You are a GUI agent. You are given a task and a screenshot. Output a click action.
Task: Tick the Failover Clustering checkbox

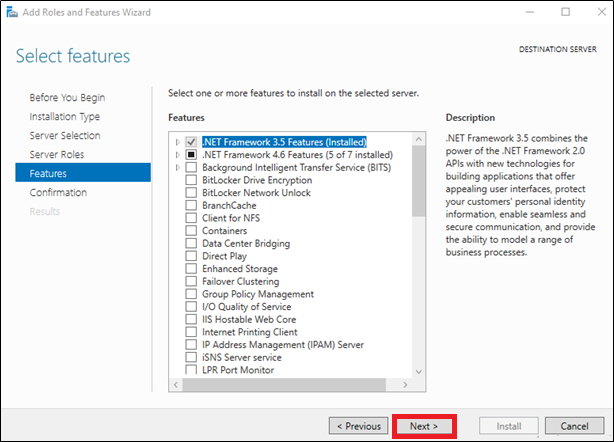click(x=192, y=281)
